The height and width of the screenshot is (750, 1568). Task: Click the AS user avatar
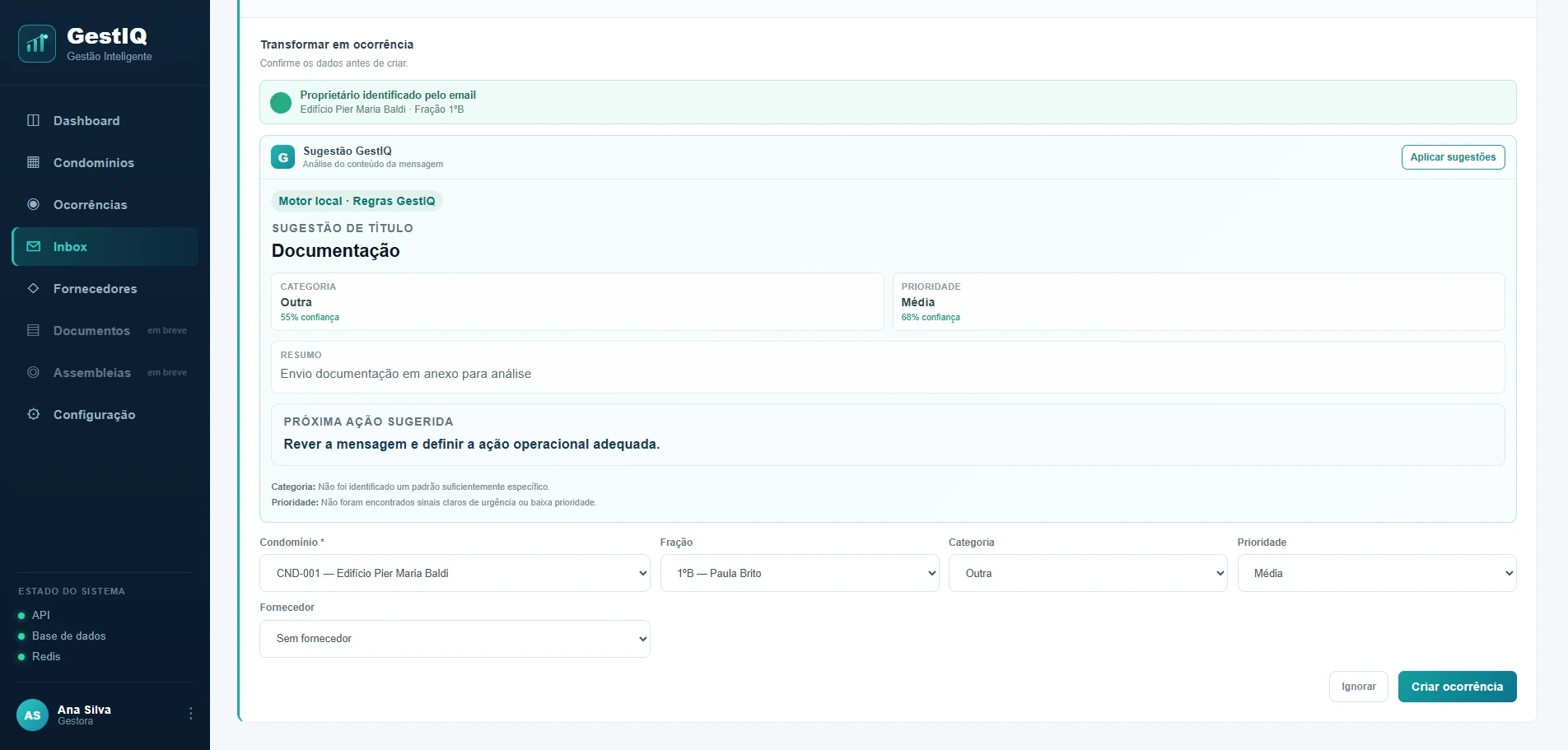pyautogui.click(x=32, y=715)
